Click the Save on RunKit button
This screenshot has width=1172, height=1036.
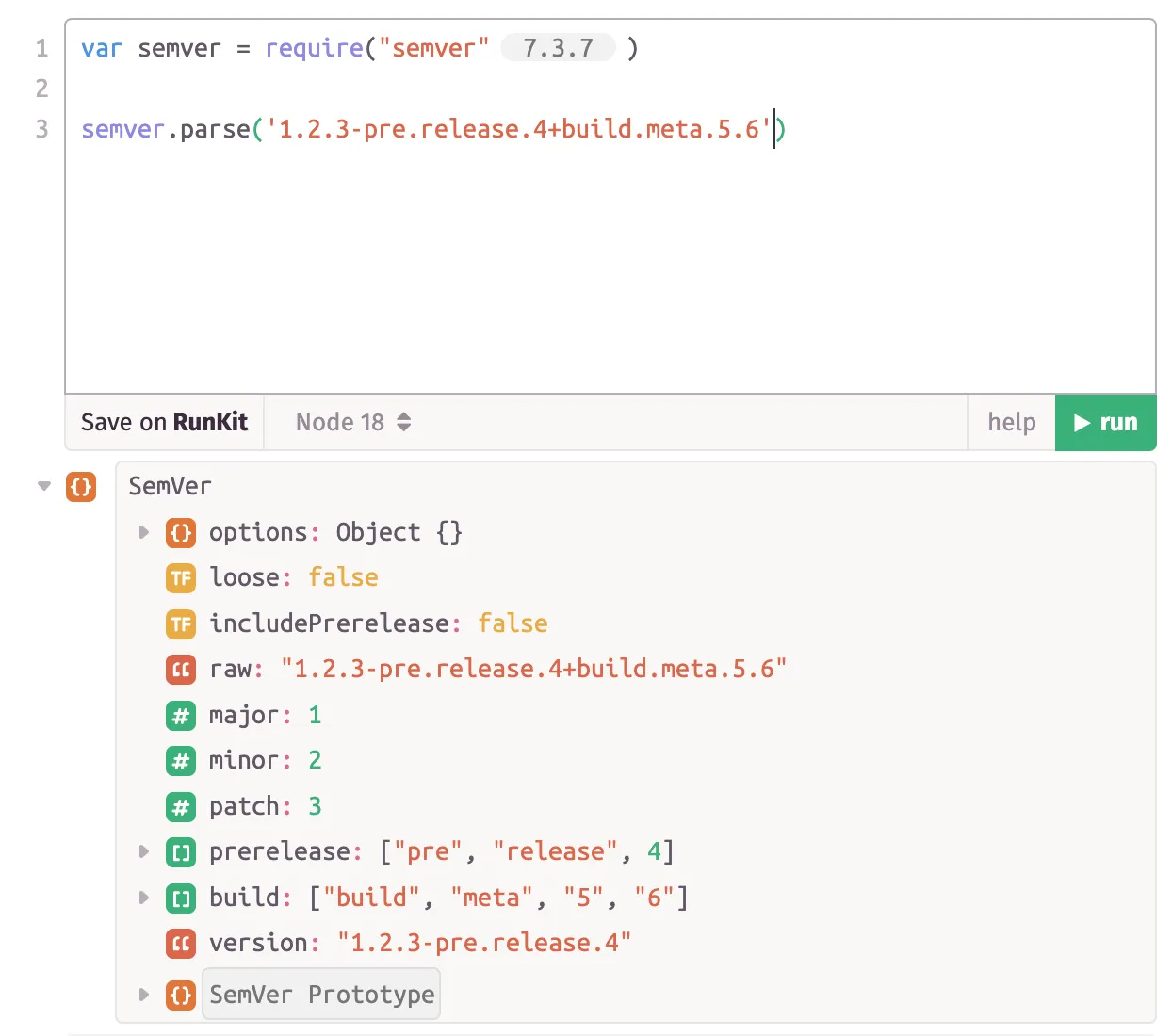[163, 422]
